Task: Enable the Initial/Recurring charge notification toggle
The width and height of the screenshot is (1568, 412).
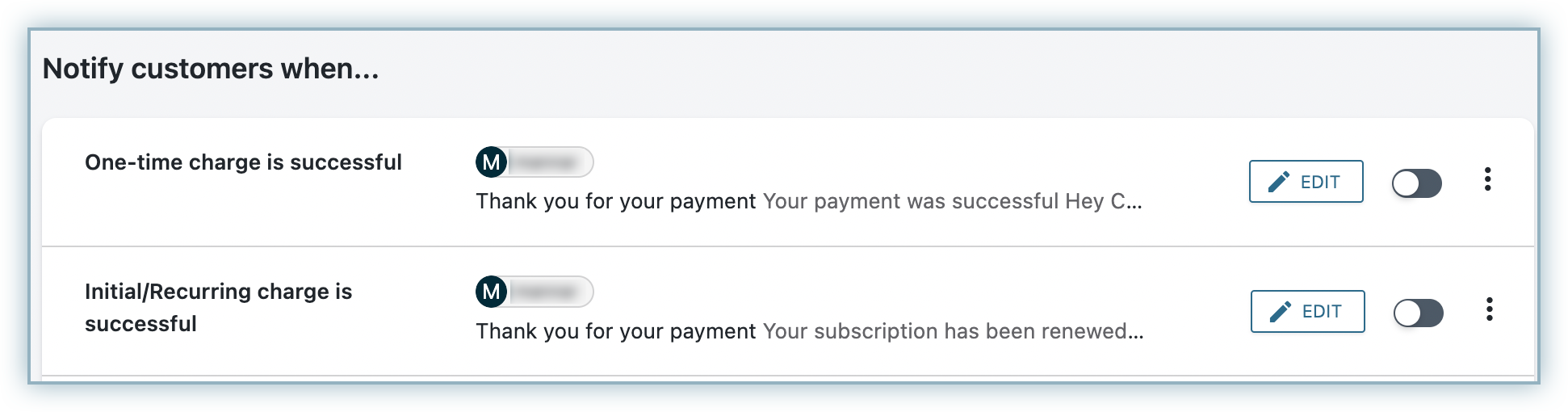Action: 1418,313
